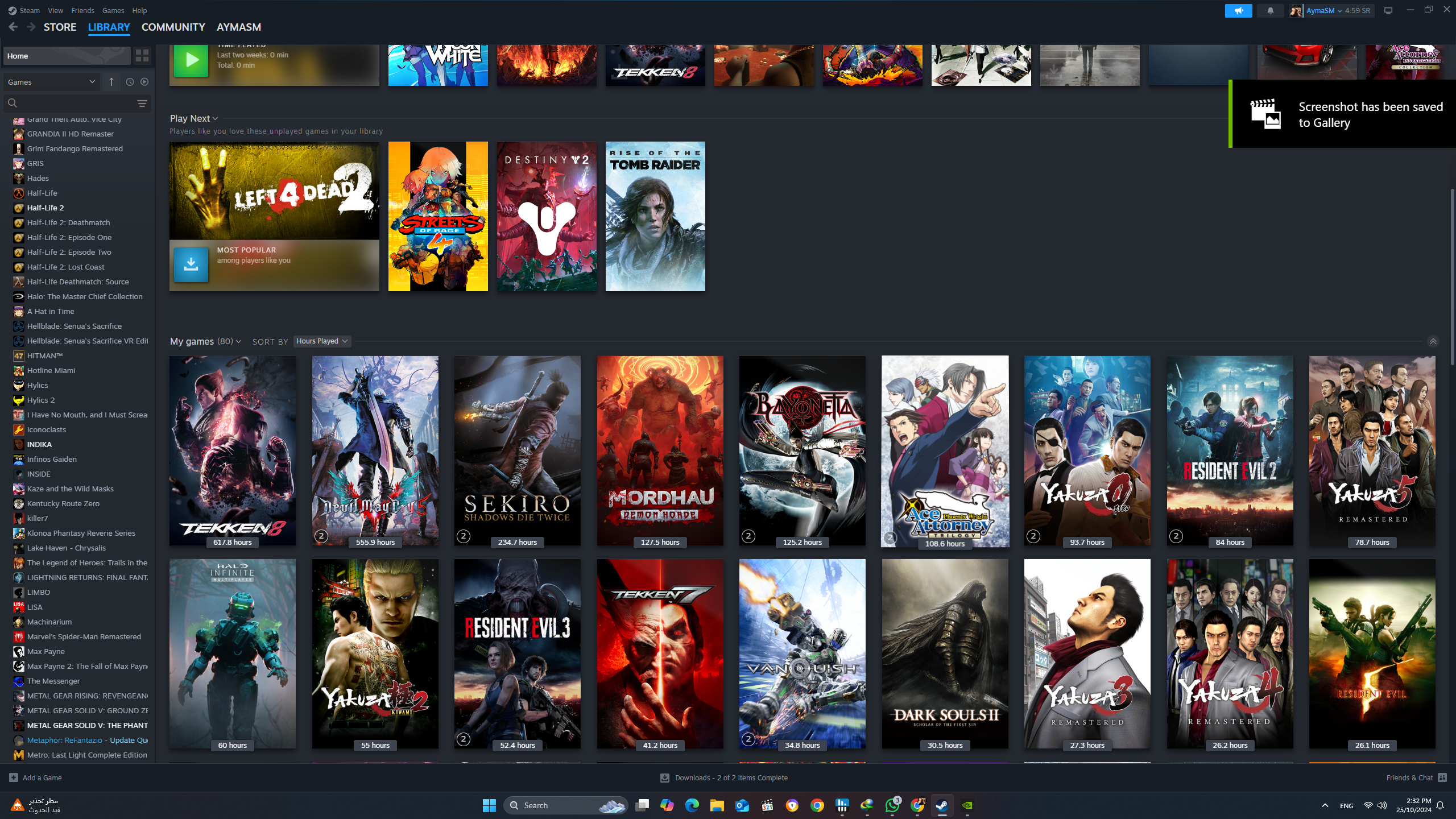Open the notifications bell
The image size is (1456, 819).
[1270, 10]
